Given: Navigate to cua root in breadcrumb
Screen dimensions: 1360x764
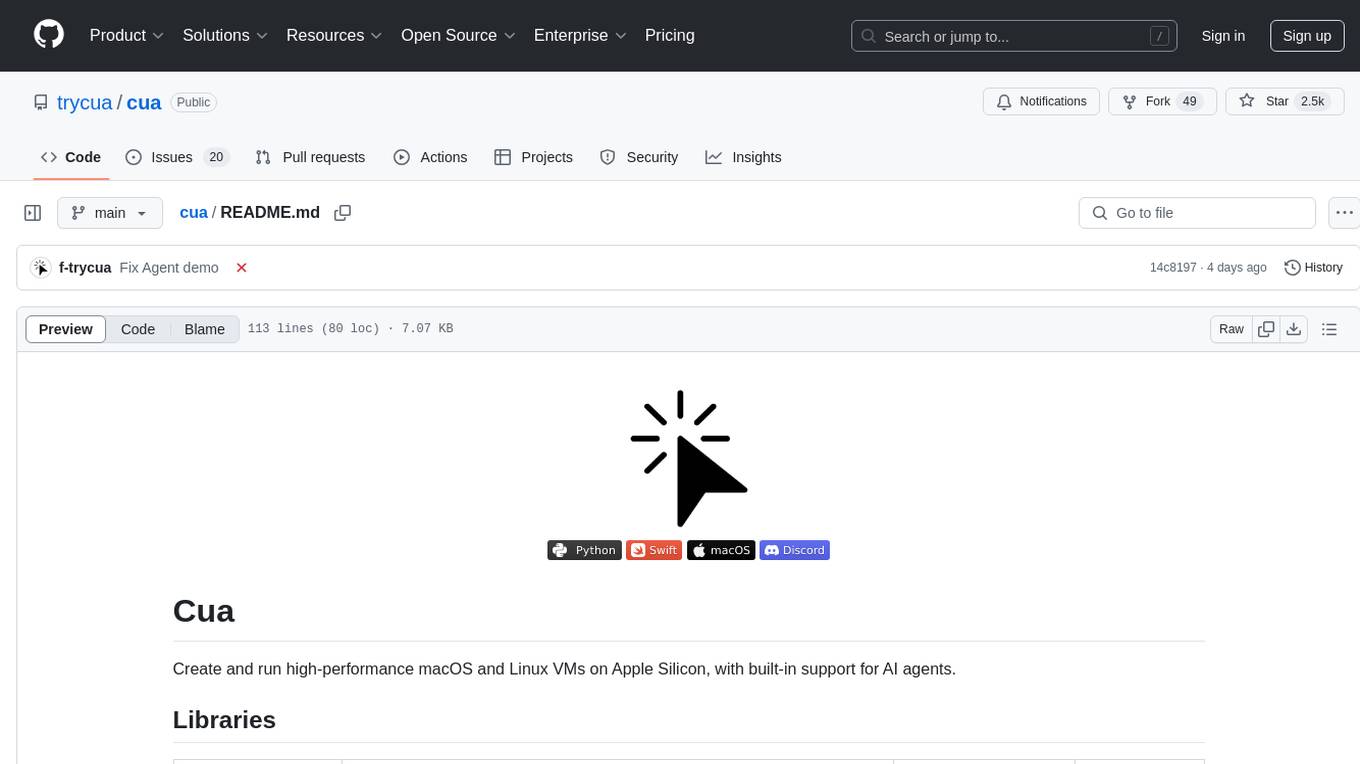Looking at the screenshot, I should 193,213.
